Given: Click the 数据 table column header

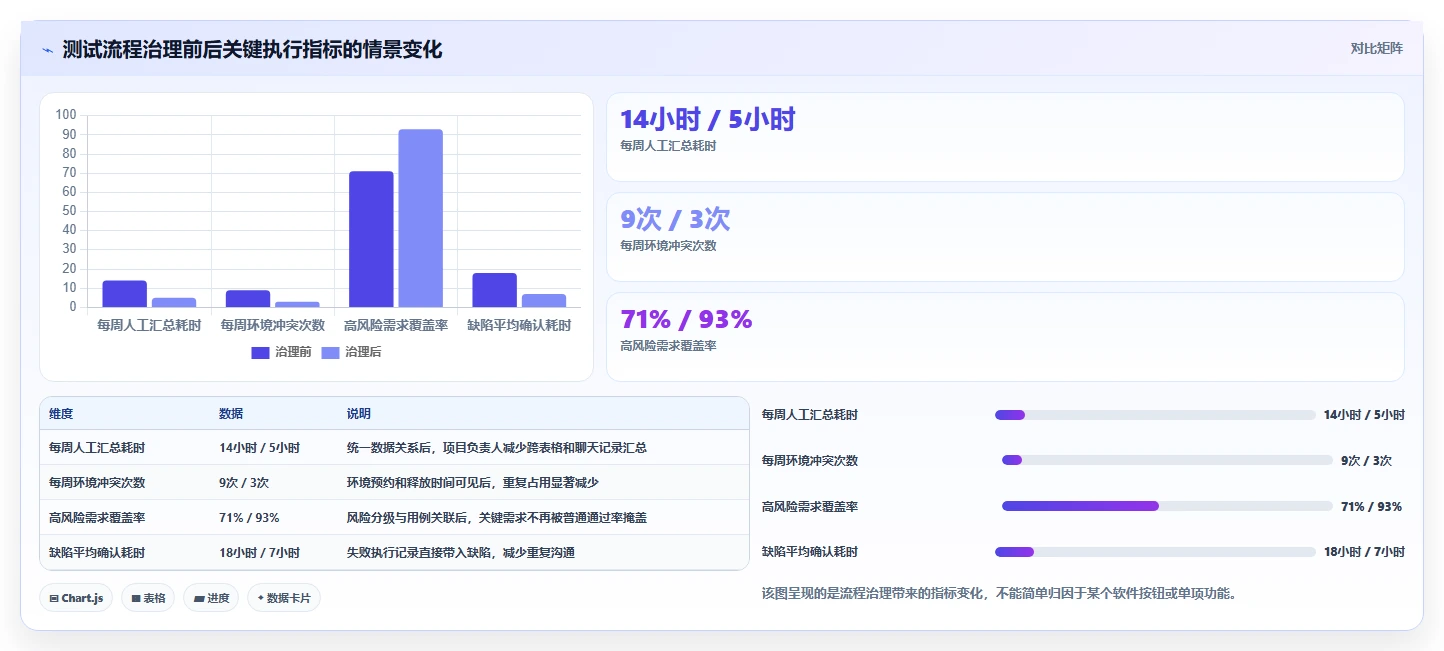Looking at the screenshot, I should [x=231, y=414].
